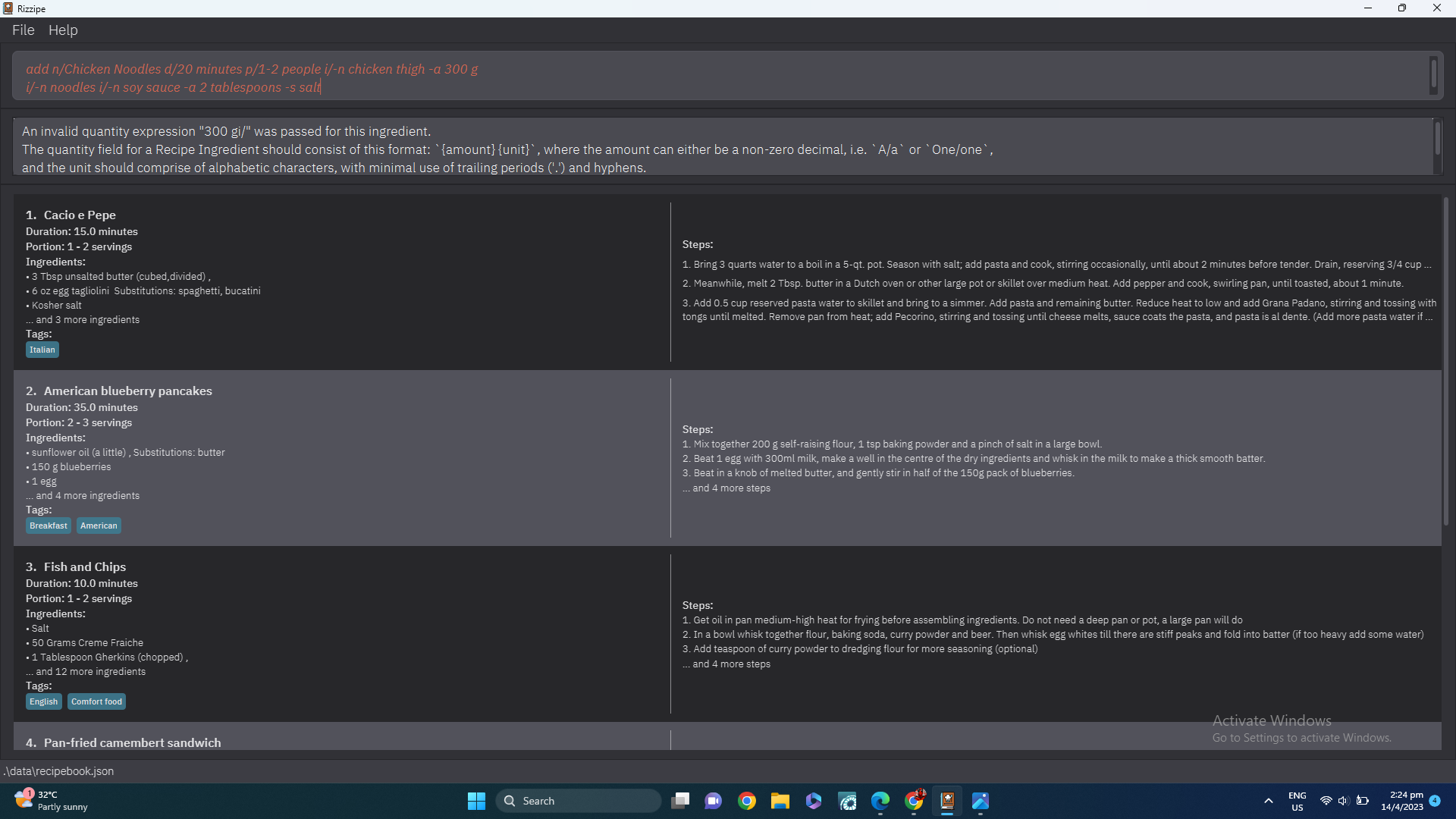The width and height of the screenshot is (1456, 819).
Task: Open the File menu
Action: pyautogui.click(x=23, y=30)
